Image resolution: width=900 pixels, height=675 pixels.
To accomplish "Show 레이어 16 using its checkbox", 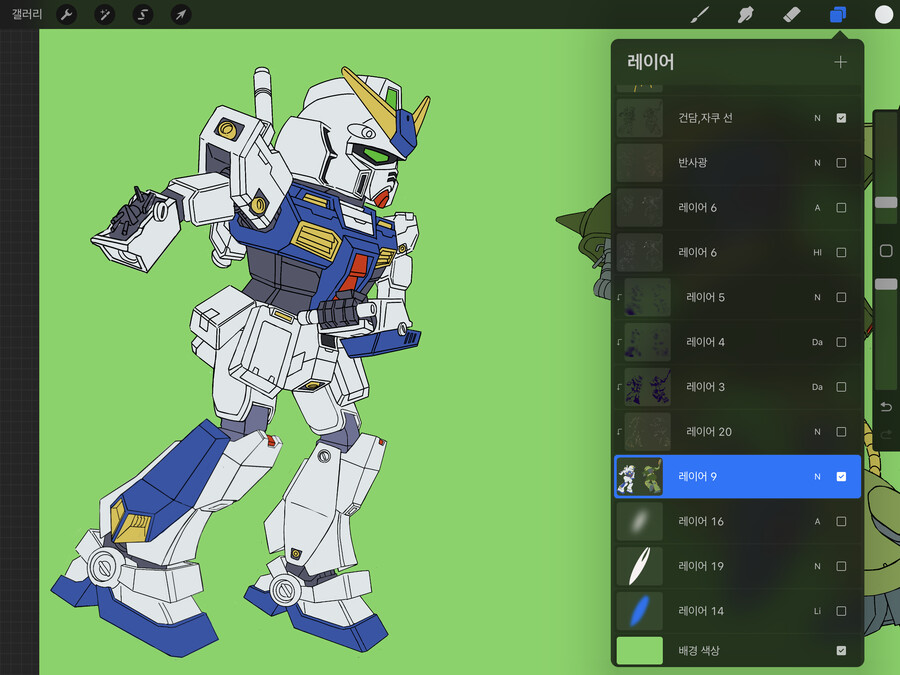I will pos(841,521).
